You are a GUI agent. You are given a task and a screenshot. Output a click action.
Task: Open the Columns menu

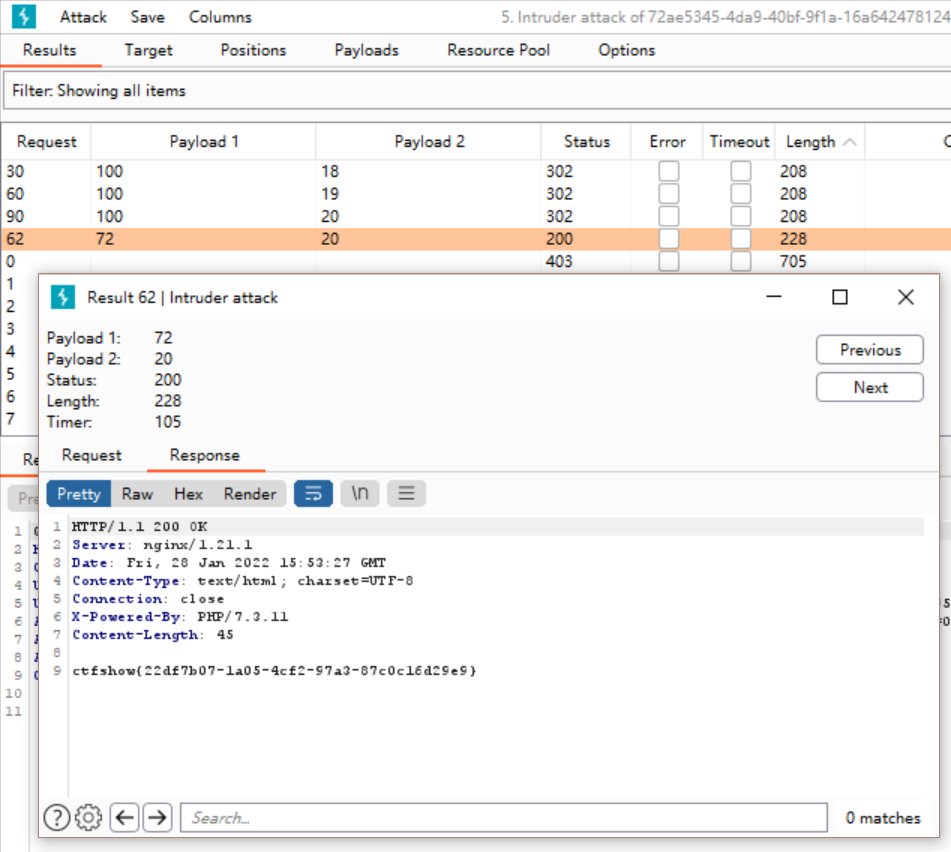pyautogui.click(x=220, y=17)
